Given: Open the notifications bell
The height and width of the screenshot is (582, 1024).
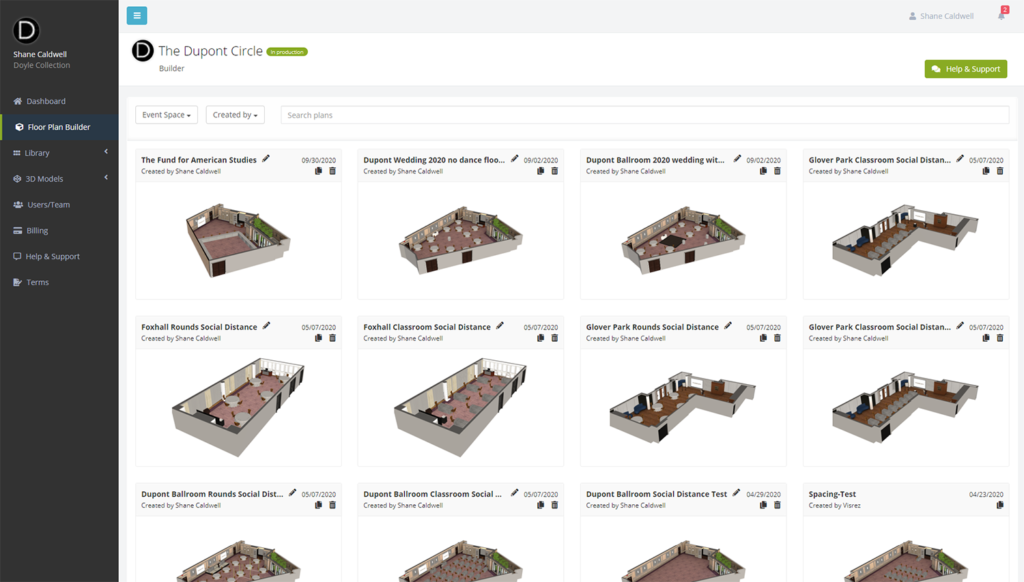Looking at the screenshot, I should click(x=1001, y=16).
